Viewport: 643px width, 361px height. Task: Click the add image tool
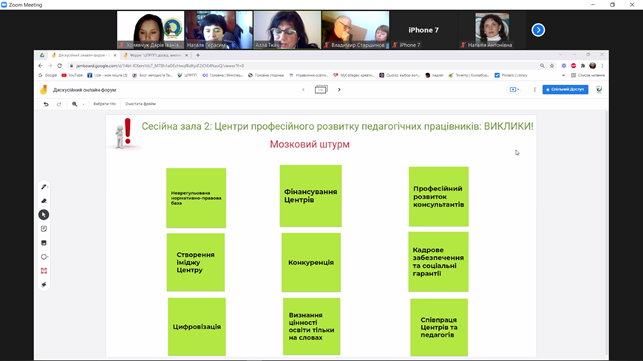44,243
